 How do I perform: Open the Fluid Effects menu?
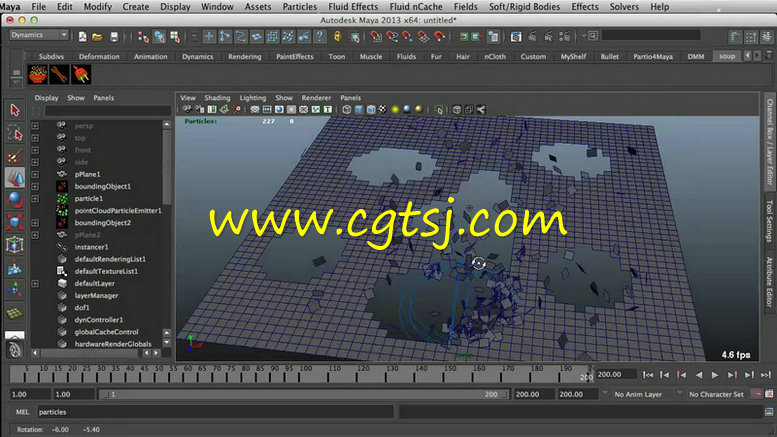(353, 6)
